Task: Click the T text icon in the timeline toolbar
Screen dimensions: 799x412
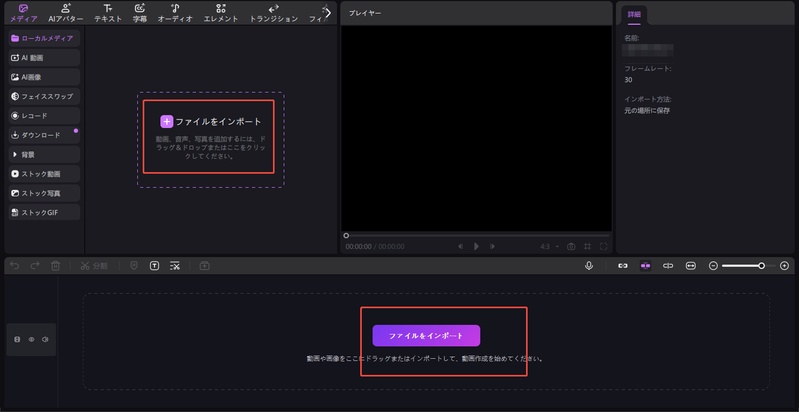Action: pos(154,266)
